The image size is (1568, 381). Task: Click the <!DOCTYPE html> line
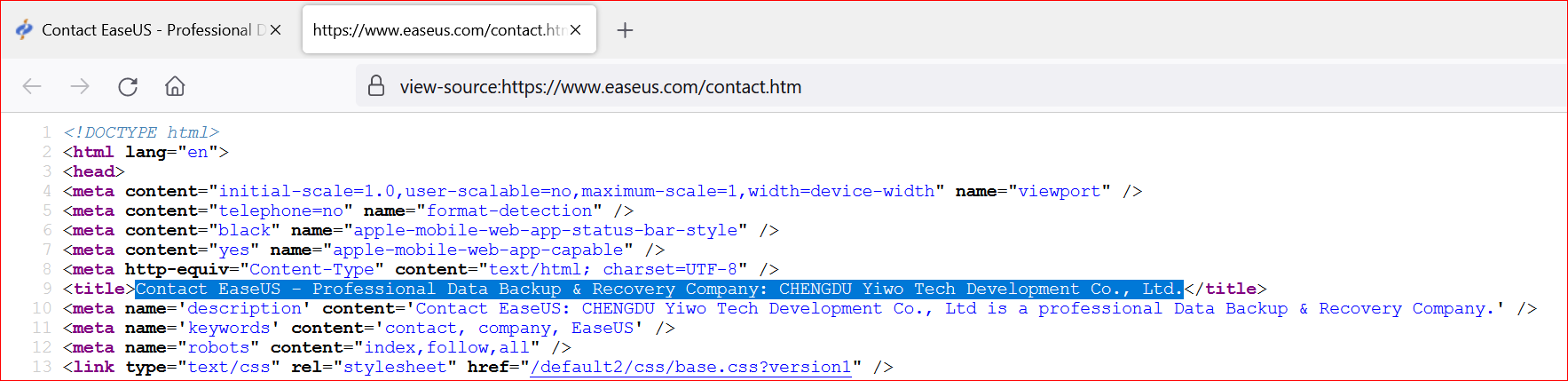coord(141,132)
